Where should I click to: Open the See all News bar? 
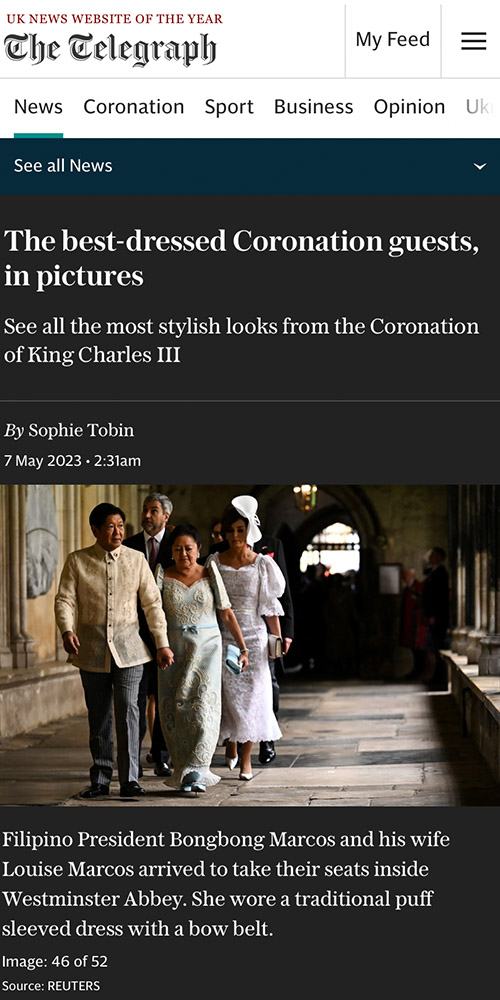[250, 166]
